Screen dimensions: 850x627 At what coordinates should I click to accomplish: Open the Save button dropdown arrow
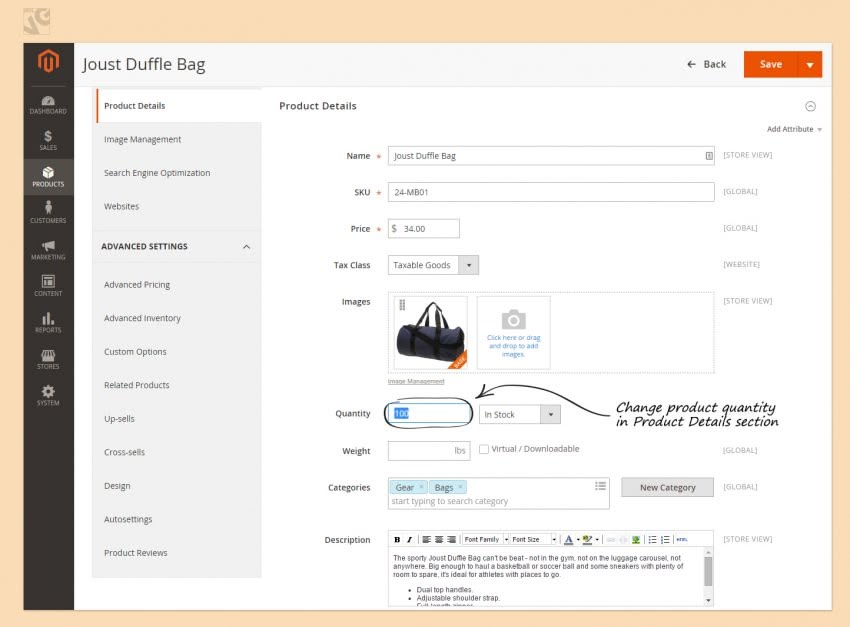(x=810, y=64)
